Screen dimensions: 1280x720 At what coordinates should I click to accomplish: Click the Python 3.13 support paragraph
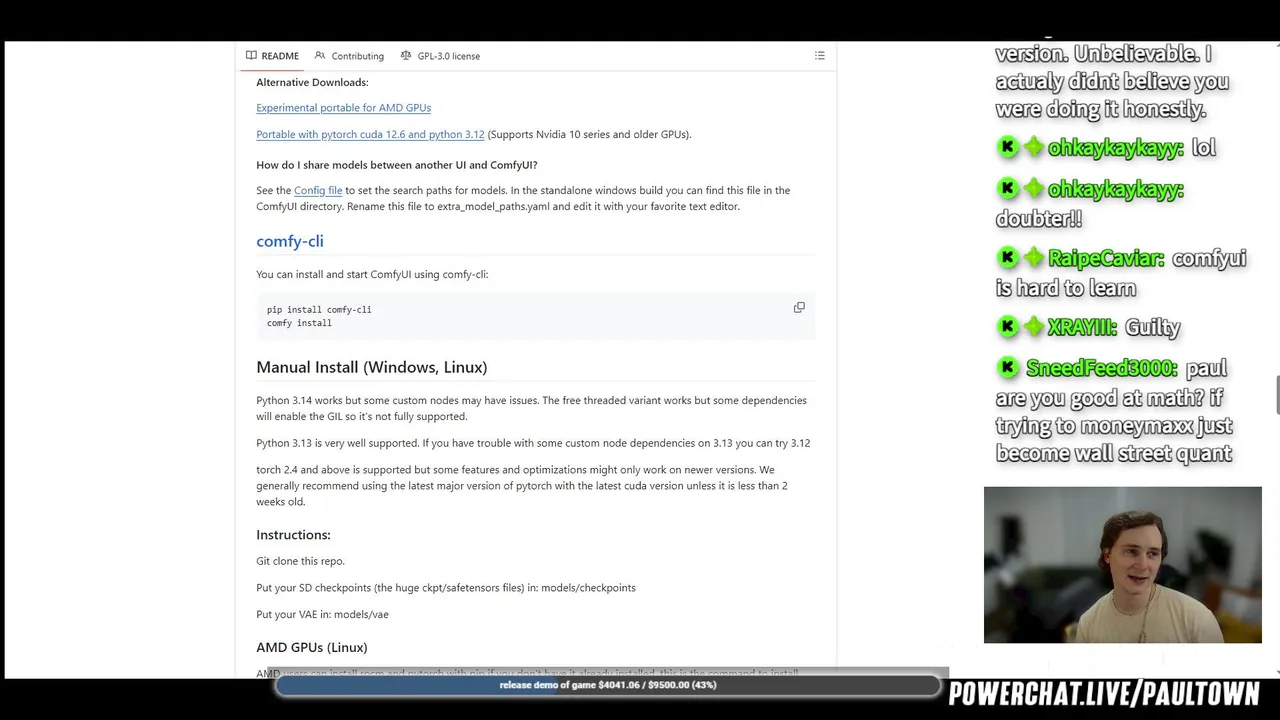pyautogui.click(x=533, y=443)
